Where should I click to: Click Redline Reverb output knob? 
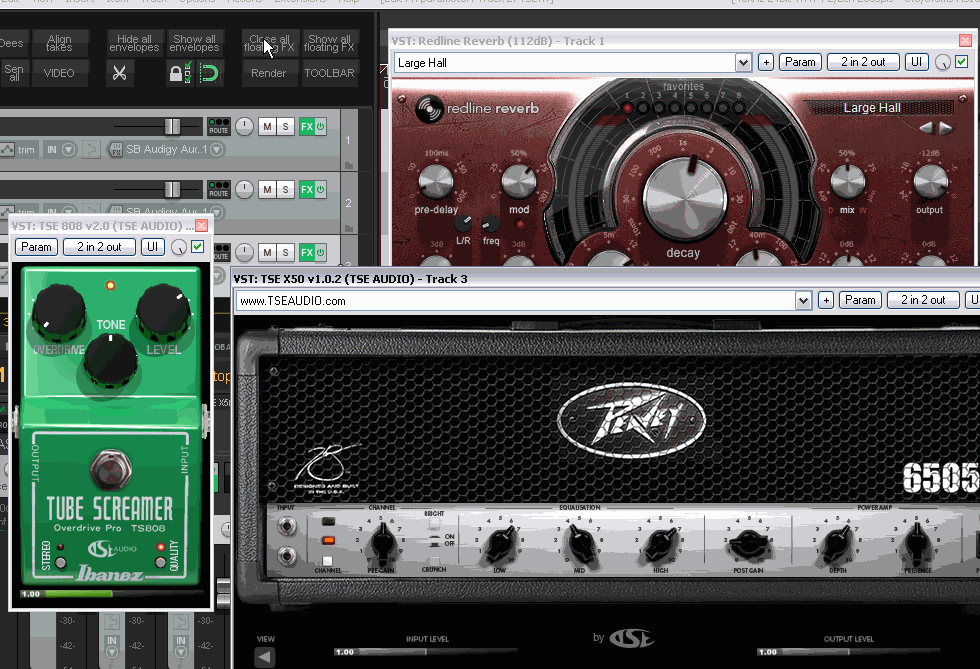click(x=931, y=181)
